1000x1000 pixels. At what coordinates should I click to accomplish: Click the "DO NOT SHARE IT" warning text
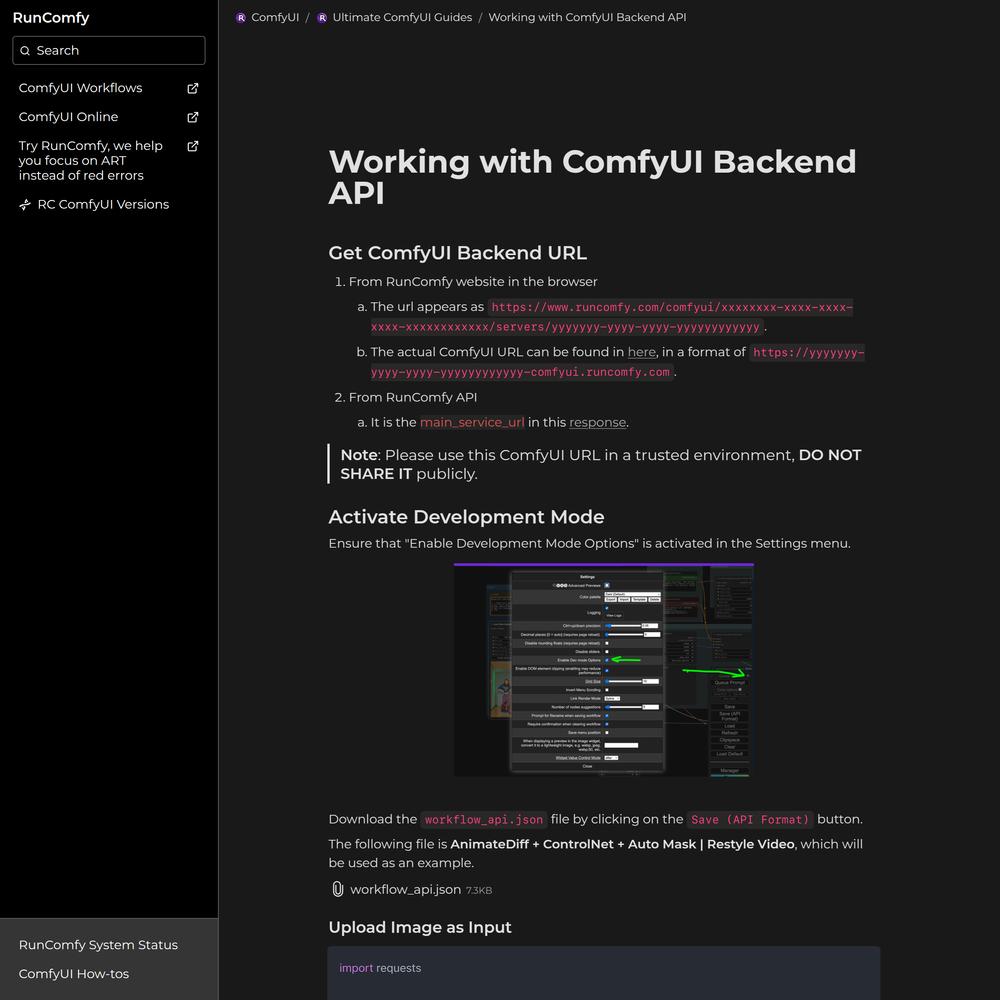[601, 464]
